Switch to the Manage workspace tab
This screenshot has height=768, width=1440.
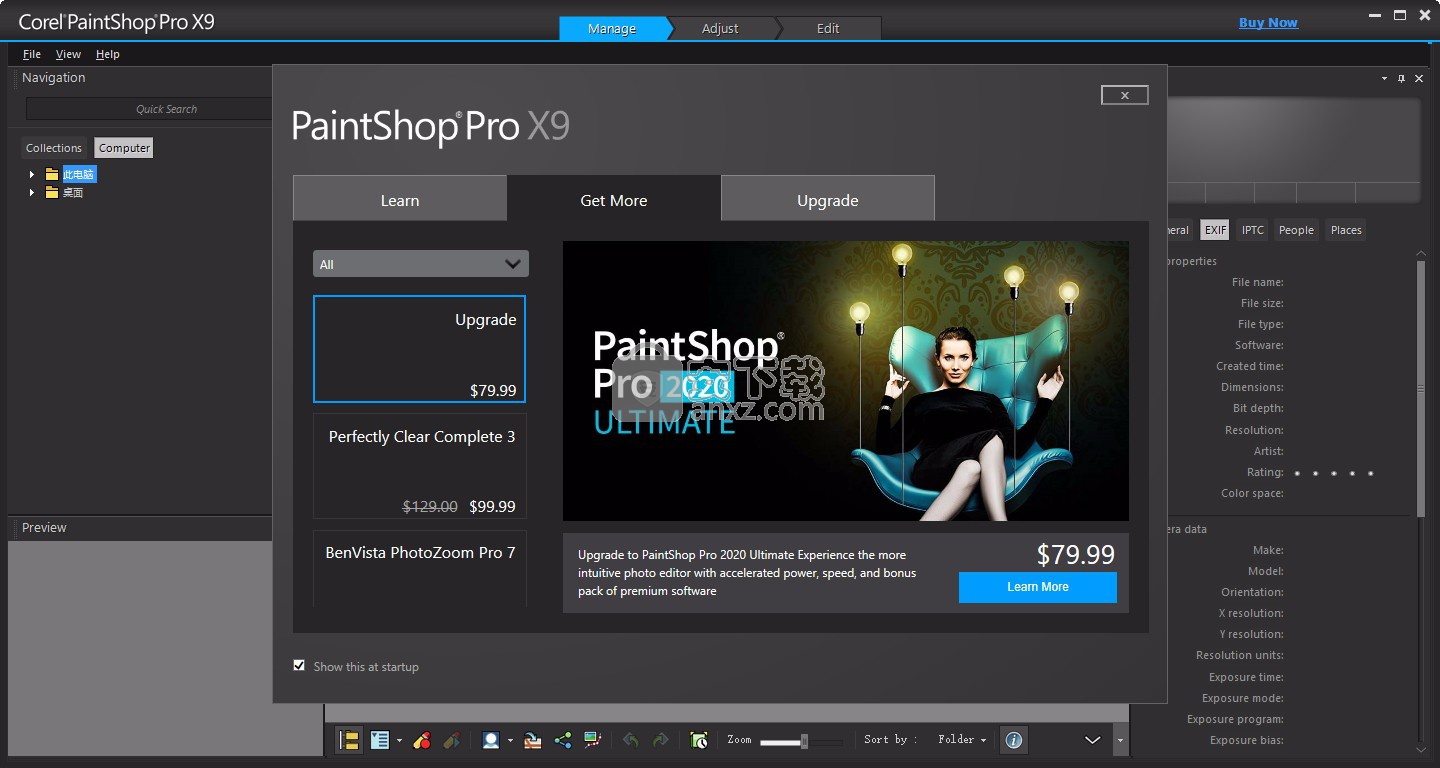tap(612, 28)
